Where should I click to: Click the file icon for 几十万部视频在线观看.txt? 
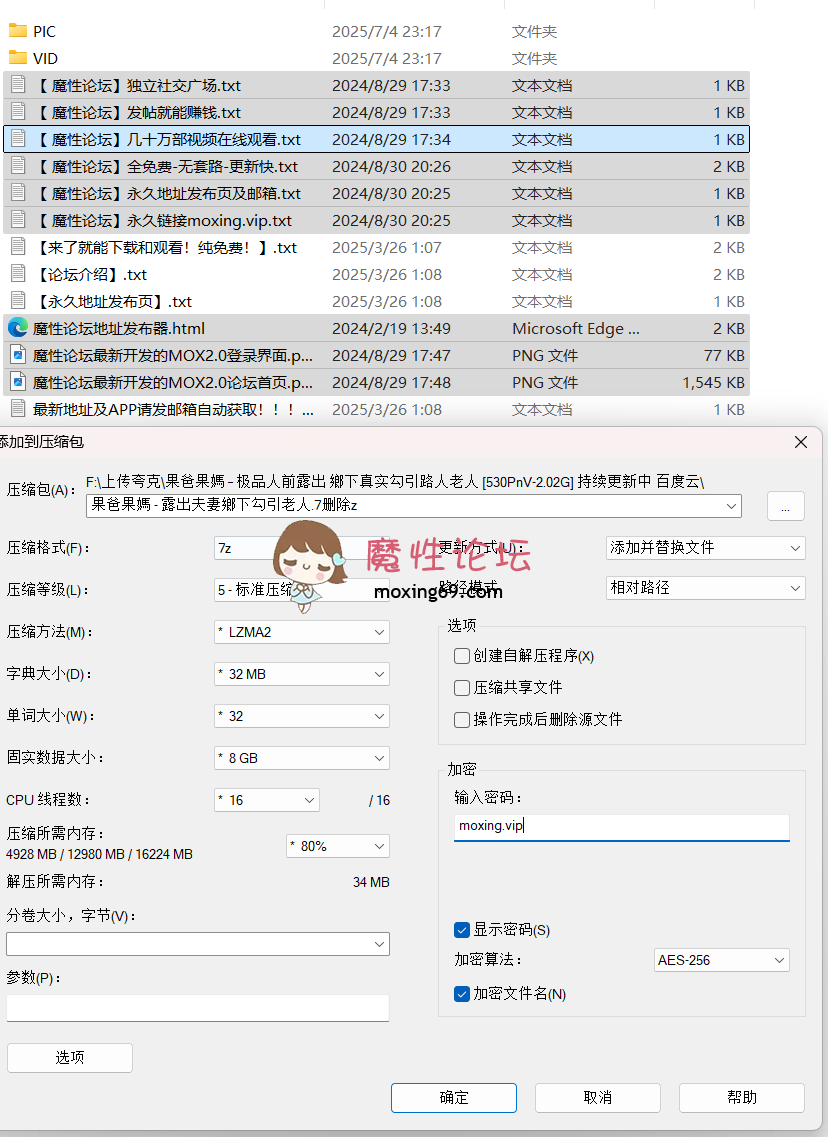pyautogui.click(x=18, y=138)
